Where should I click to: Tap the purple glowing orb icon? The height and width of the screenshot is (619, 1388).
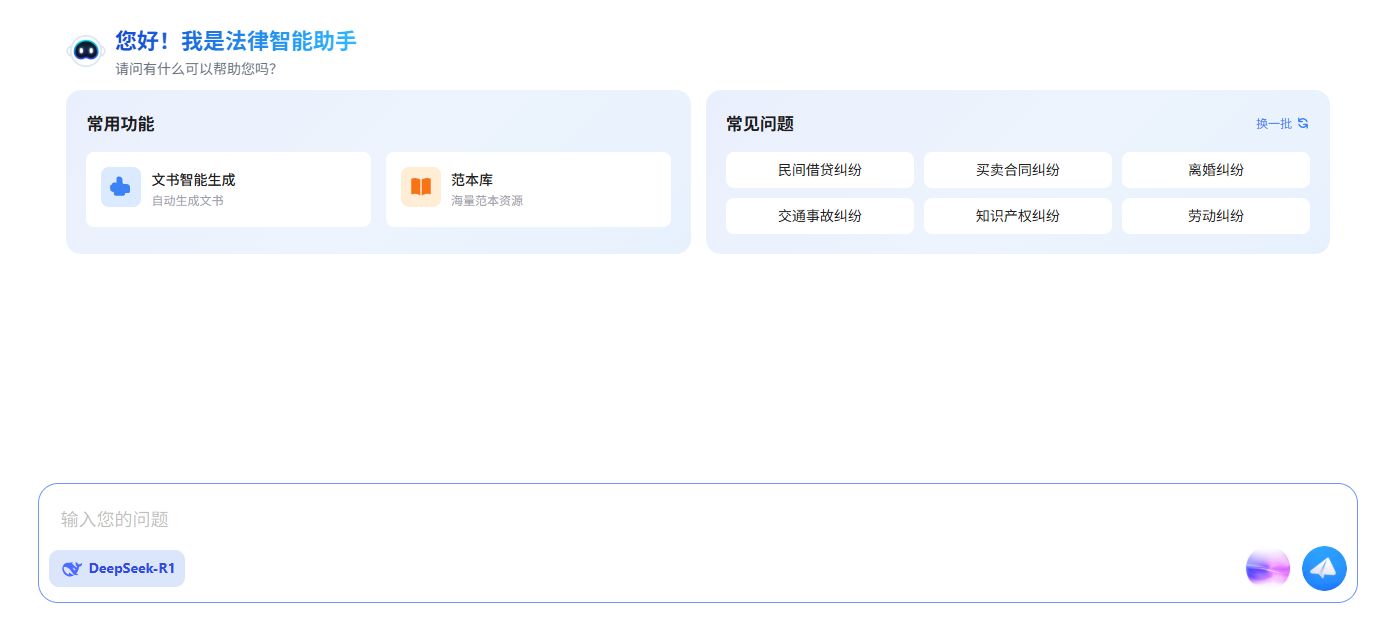(x=1267, y=569)
